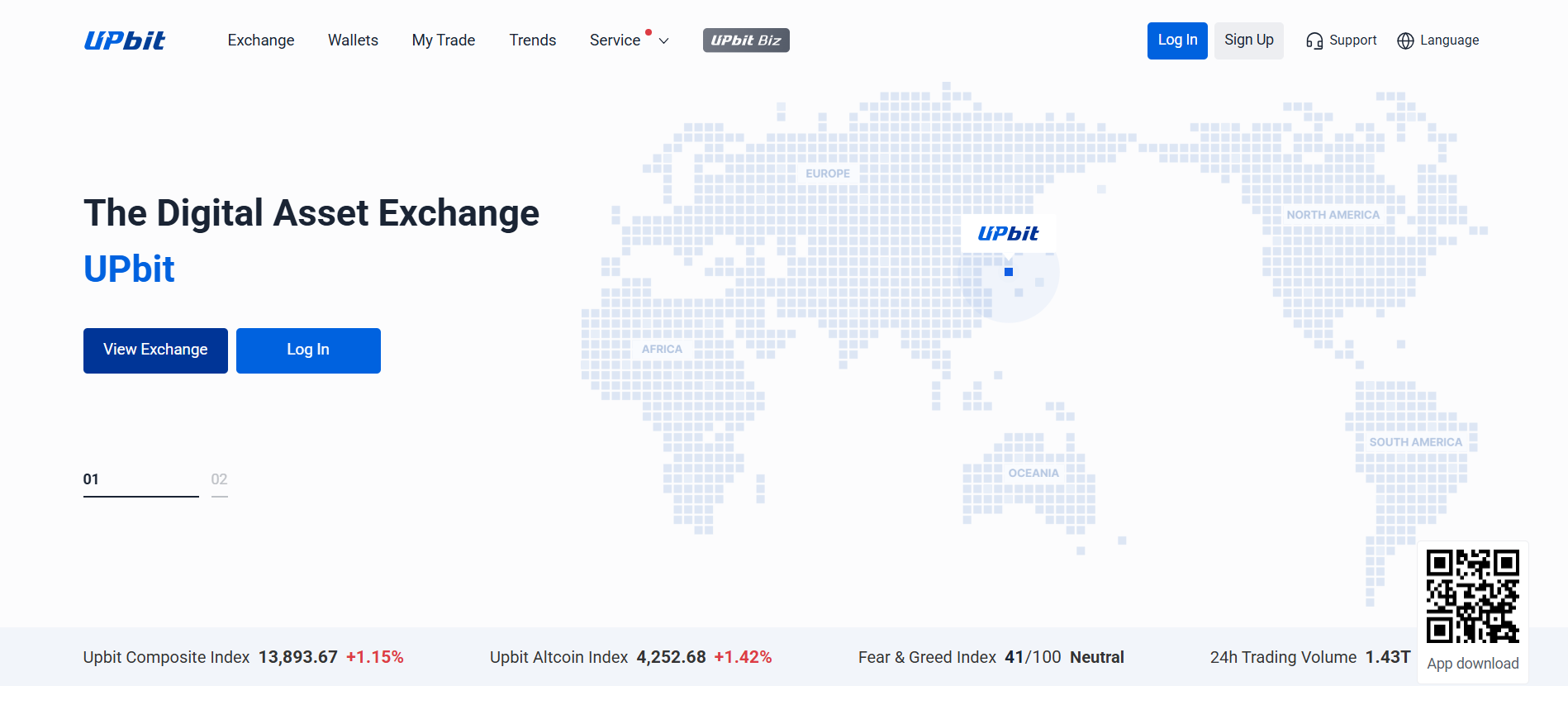The width and height of the screenshot is (1568, 724).
Task: Open the Exchange menu item
Action: point(260,40)
